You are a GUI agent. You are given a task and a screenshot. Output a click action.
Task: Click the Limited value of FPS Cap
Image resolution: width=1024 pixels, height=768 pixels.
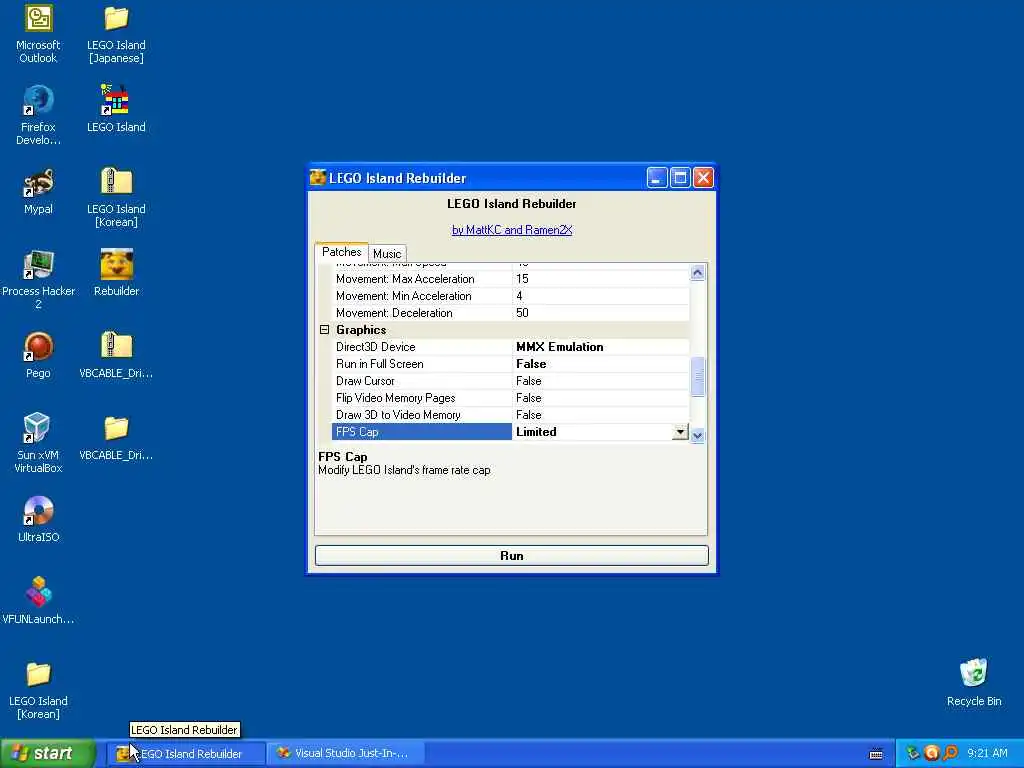point(536,432)
